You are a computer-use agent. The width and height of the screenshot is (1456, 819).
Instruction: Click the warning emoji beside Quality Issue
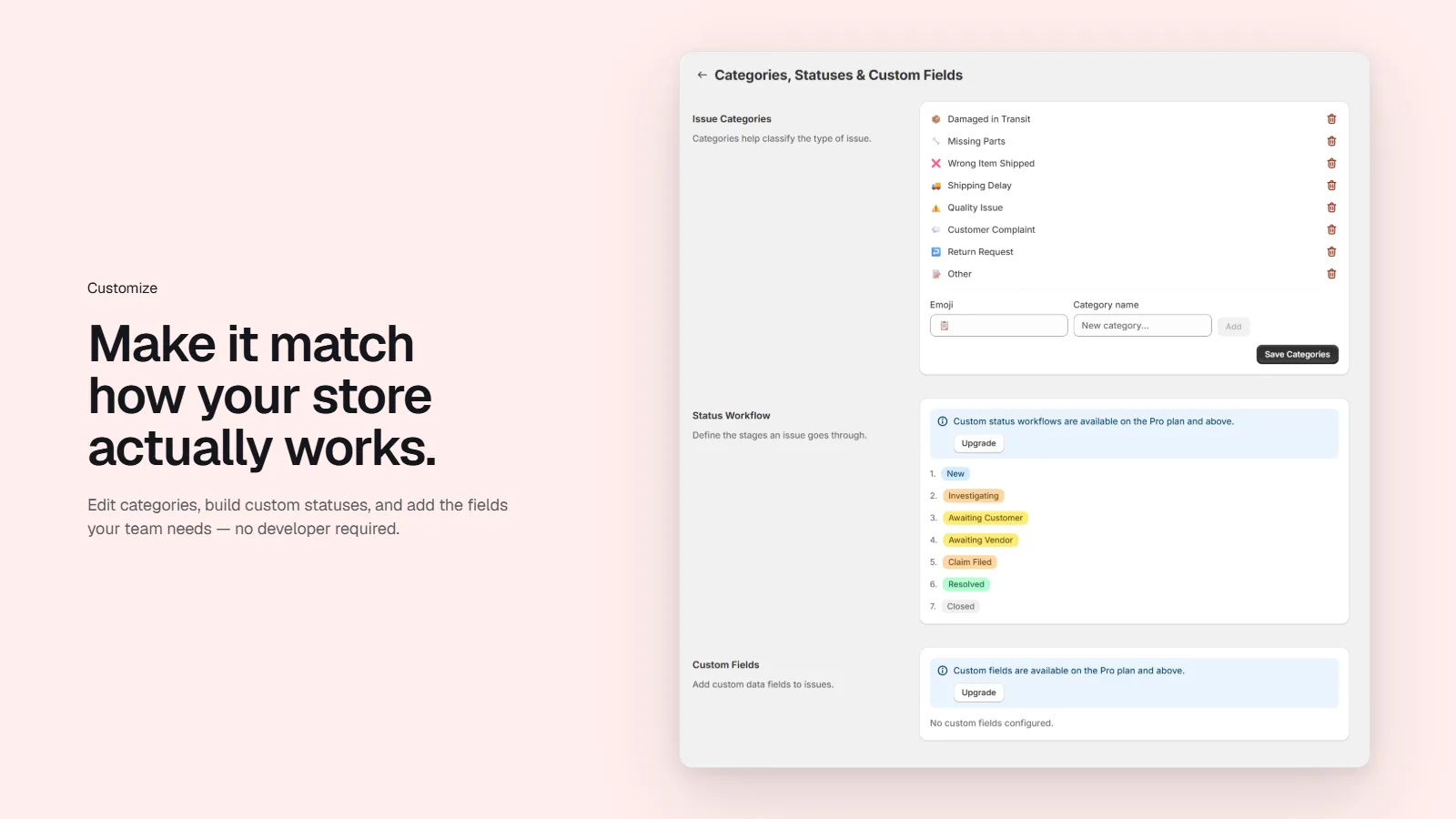coord(935,207)
